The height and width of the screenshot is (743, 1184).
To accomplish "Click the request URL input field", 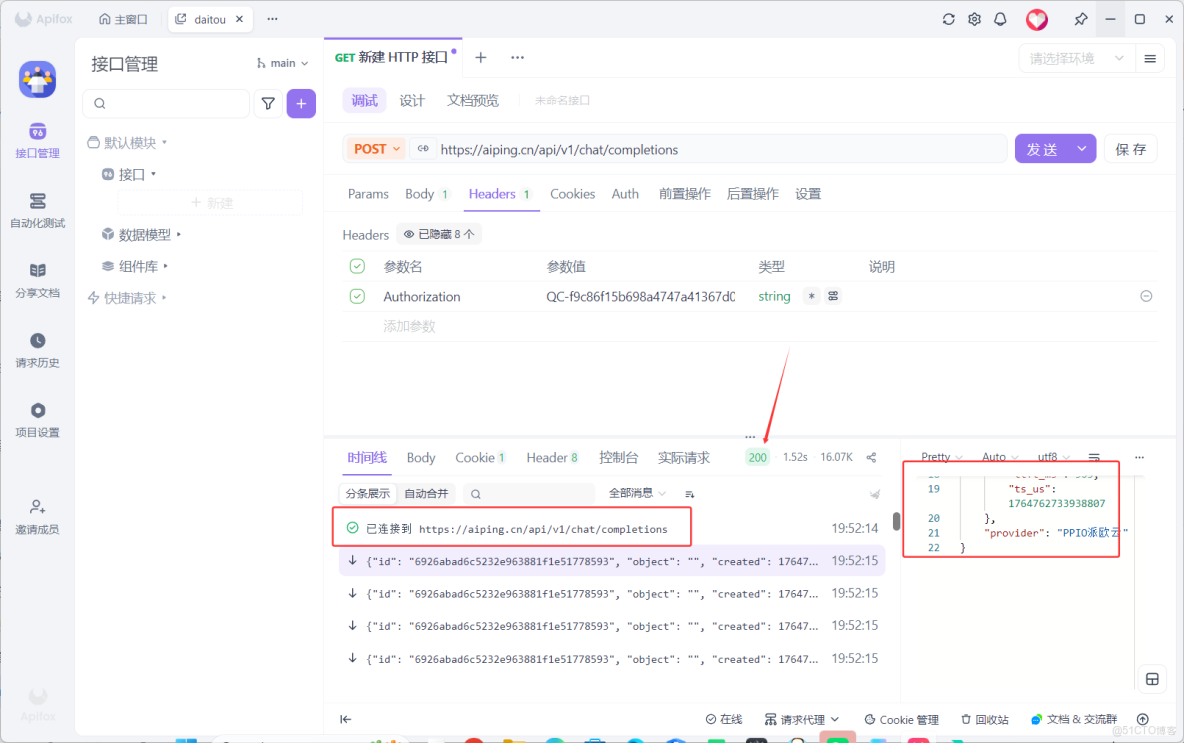I will [x=700, y=148].
